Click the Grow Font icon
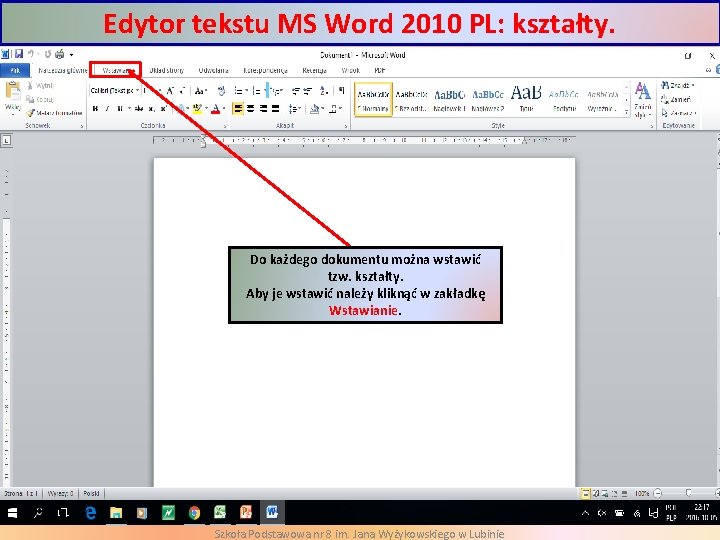 (170, 90)
